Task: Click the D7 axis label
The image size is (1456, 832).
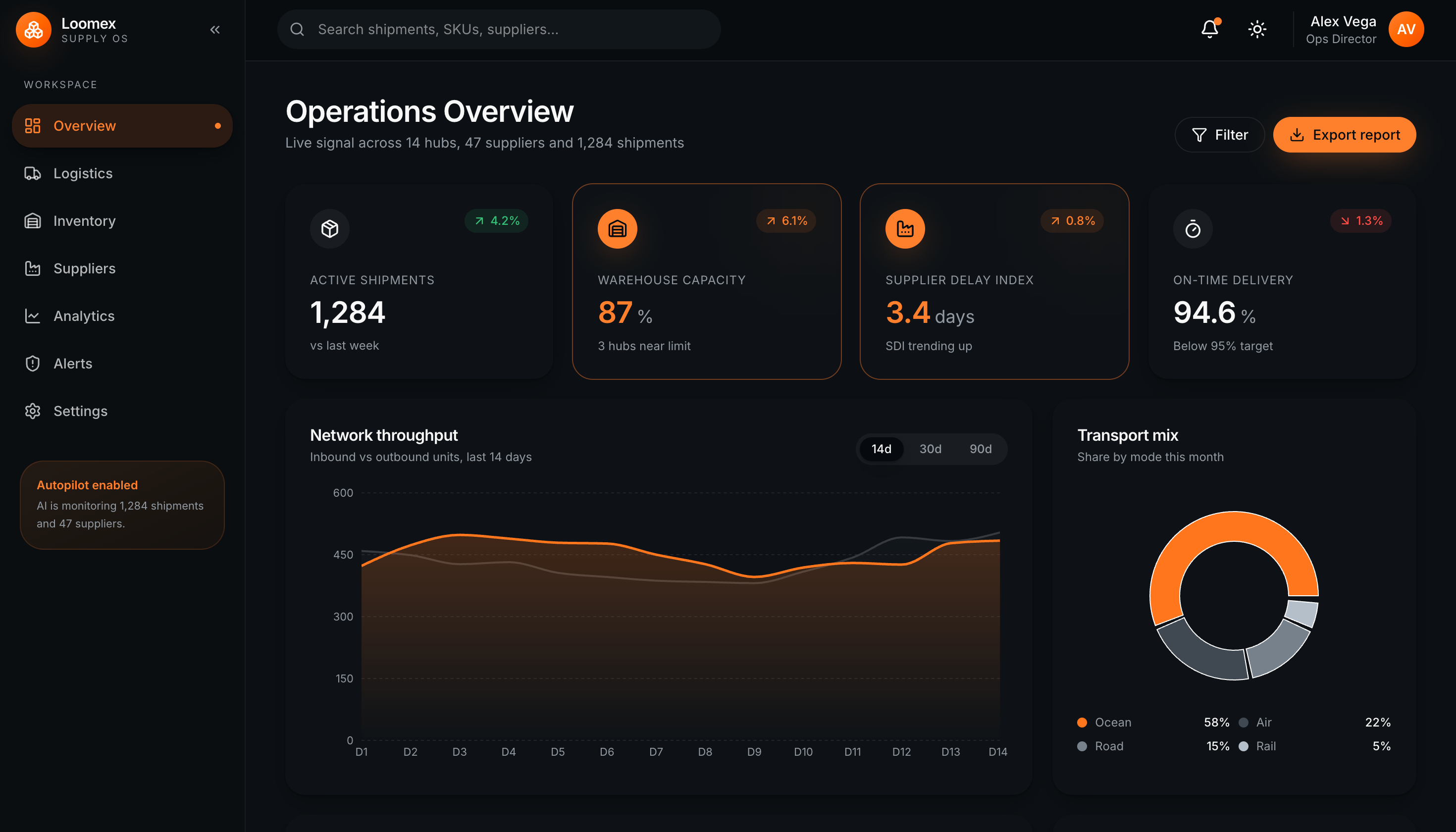Action: pyautogui.click(x=656, y=752)
